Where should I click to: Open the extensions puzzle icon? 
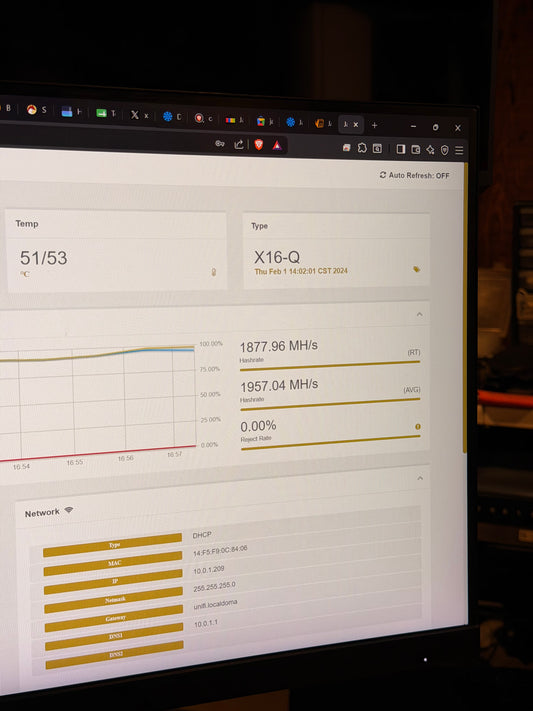tap(362, 147)
